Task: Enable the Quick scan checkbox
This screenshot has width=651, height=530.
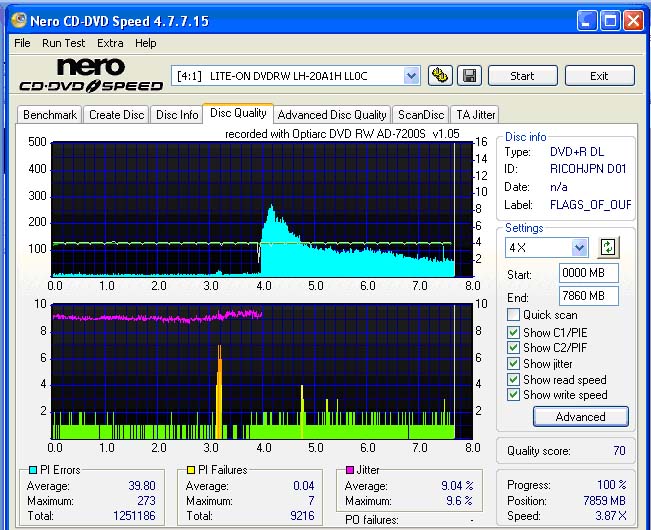Action: (514, 315)
